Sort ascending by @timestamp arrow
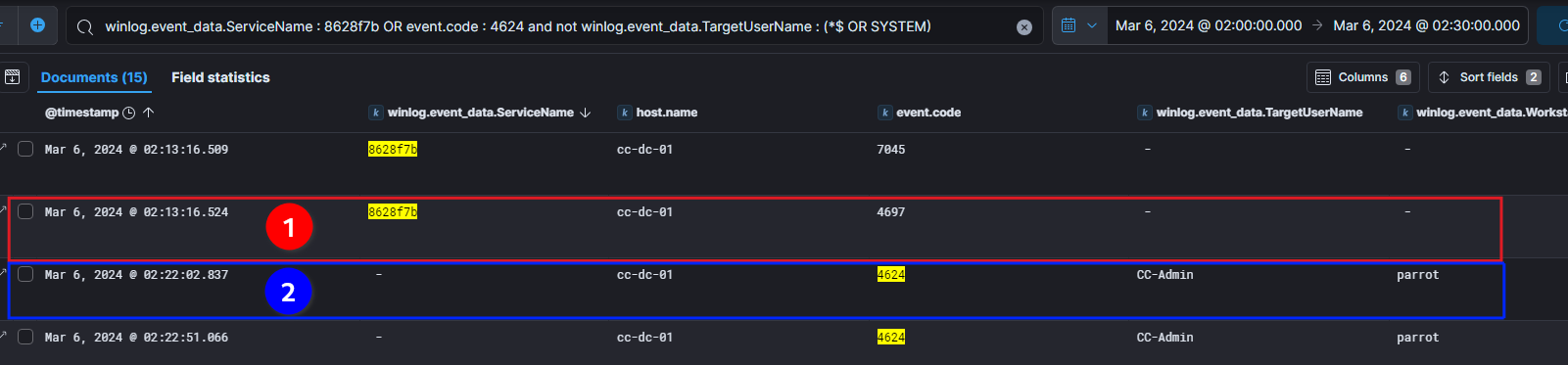The image size is (1568, 365). click(x=149, y=113)
